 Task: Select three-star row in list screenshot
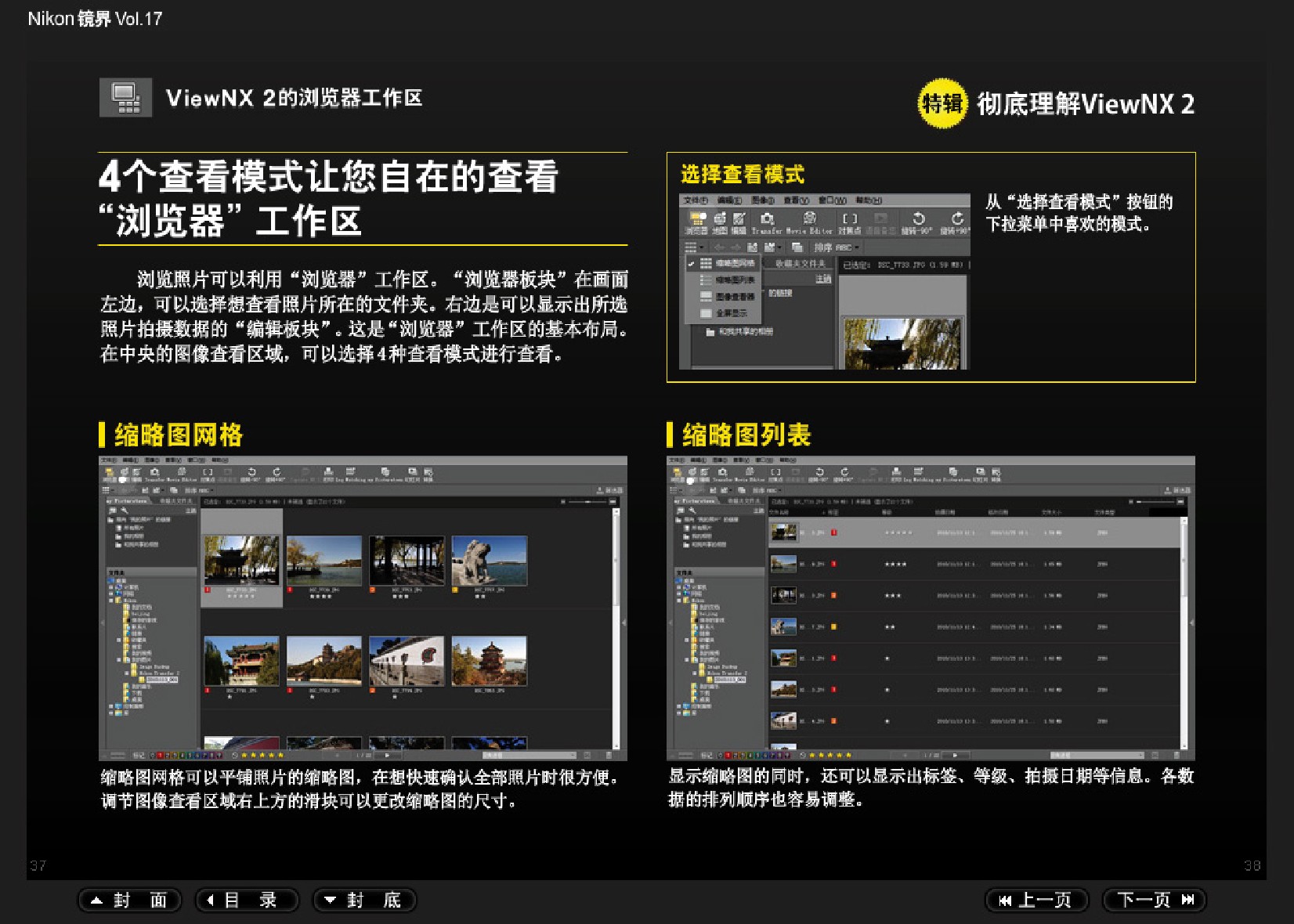tap(974, 596)
